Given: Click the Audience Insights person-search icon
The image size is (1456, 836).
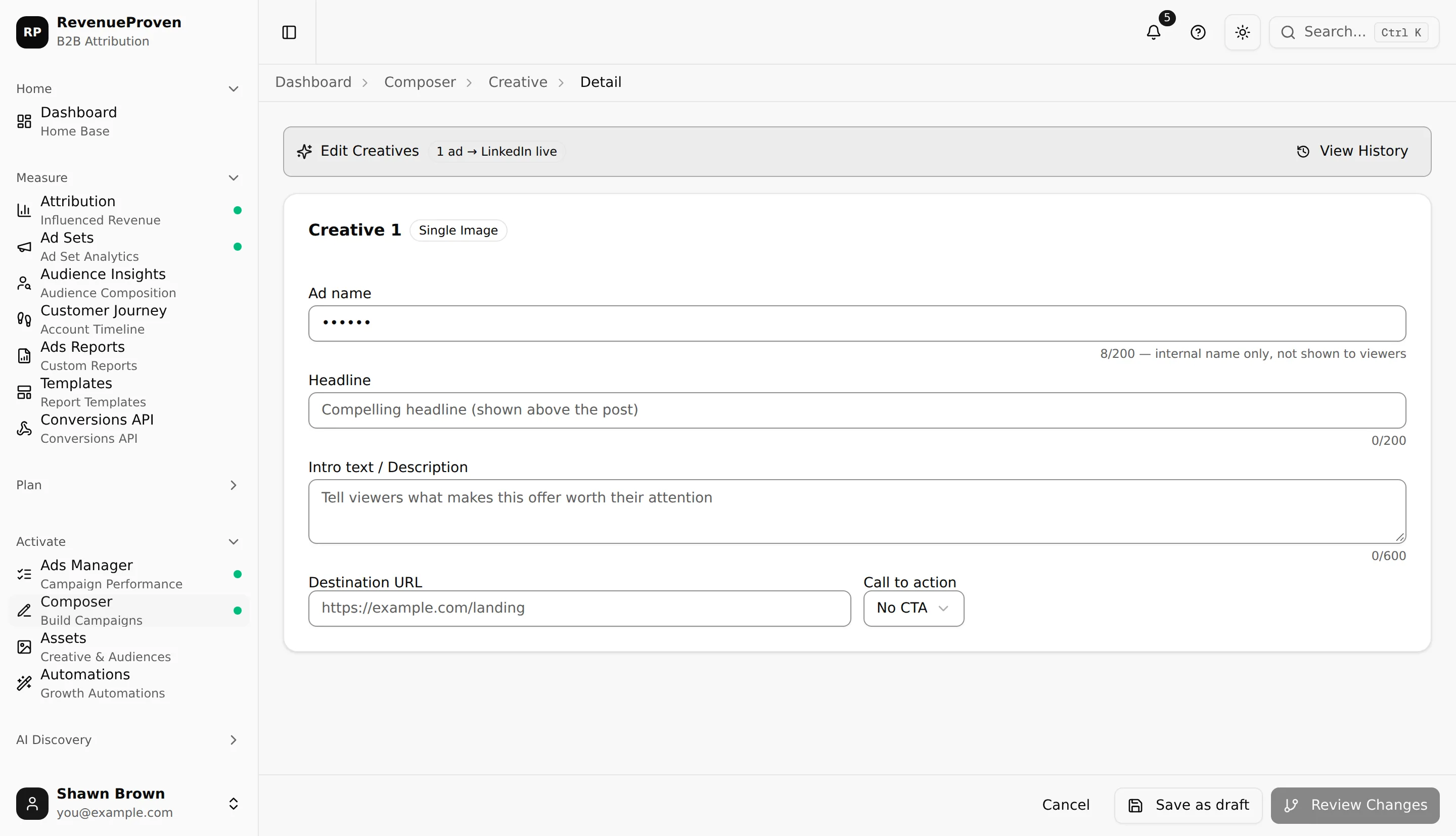Looking at the screenshot, I should 24,283.
